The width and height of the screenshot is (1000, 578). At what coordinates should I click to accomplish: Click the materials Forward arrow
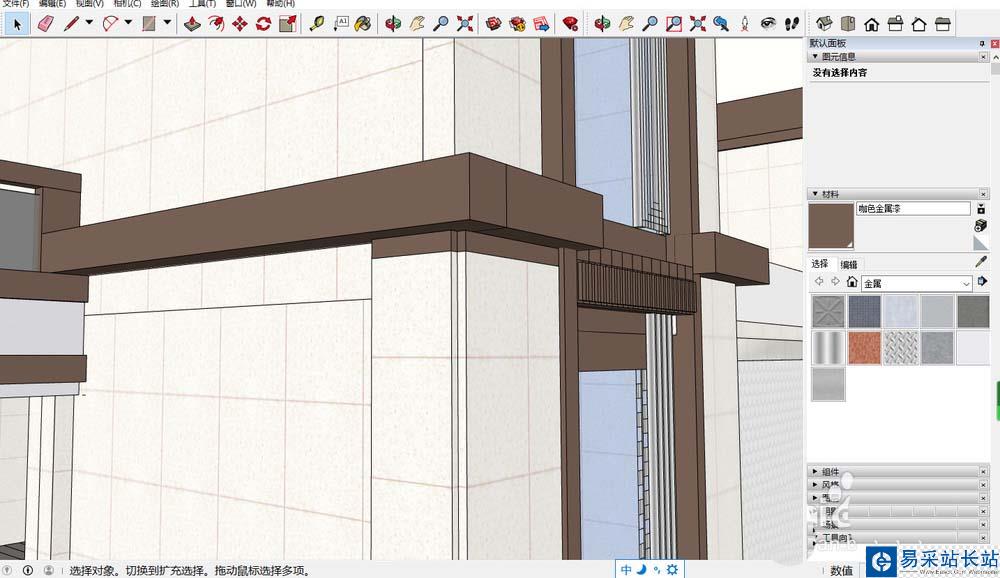coord(835,281)
